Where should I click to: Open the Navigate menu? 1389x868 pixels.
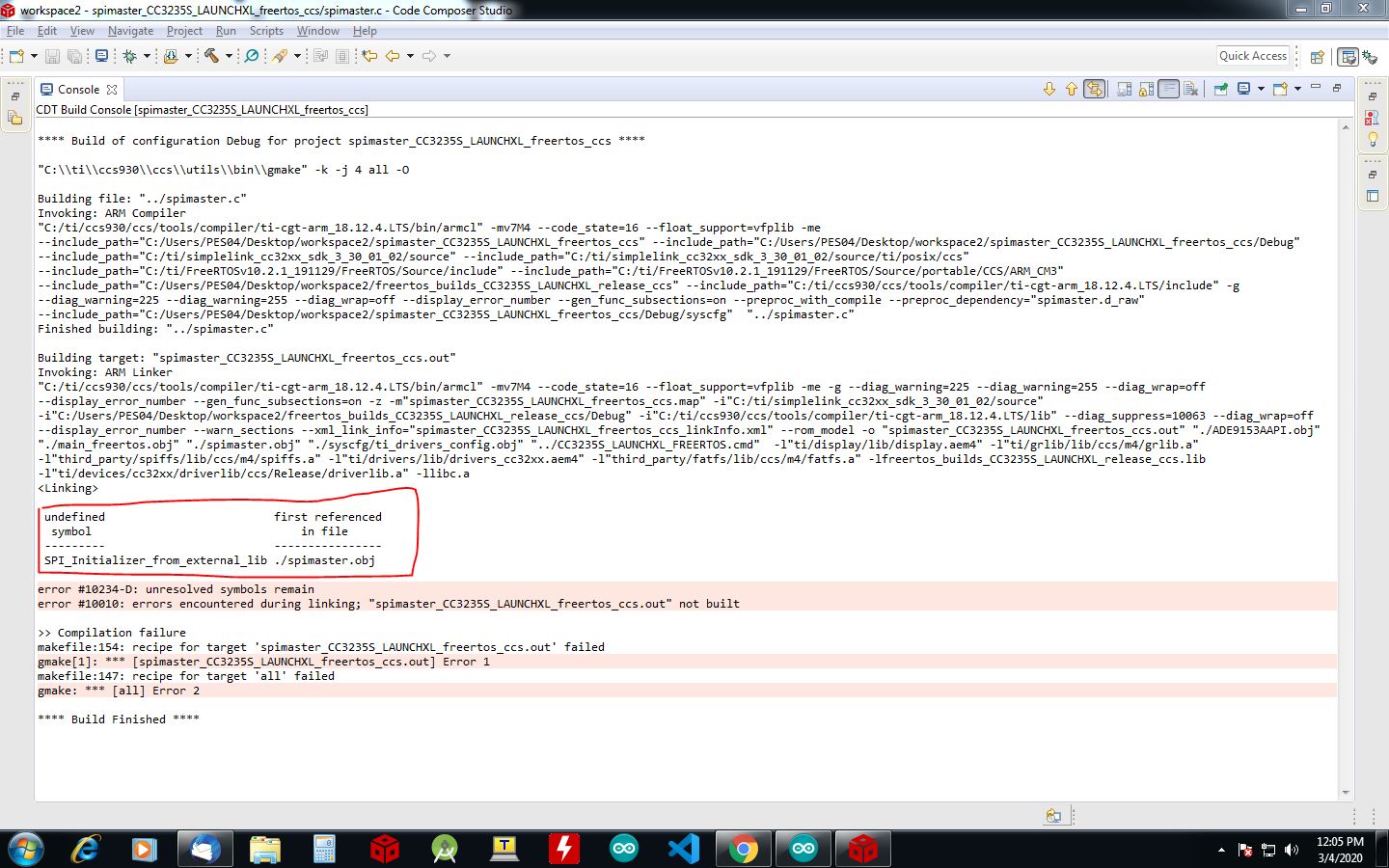pos(130,31)
